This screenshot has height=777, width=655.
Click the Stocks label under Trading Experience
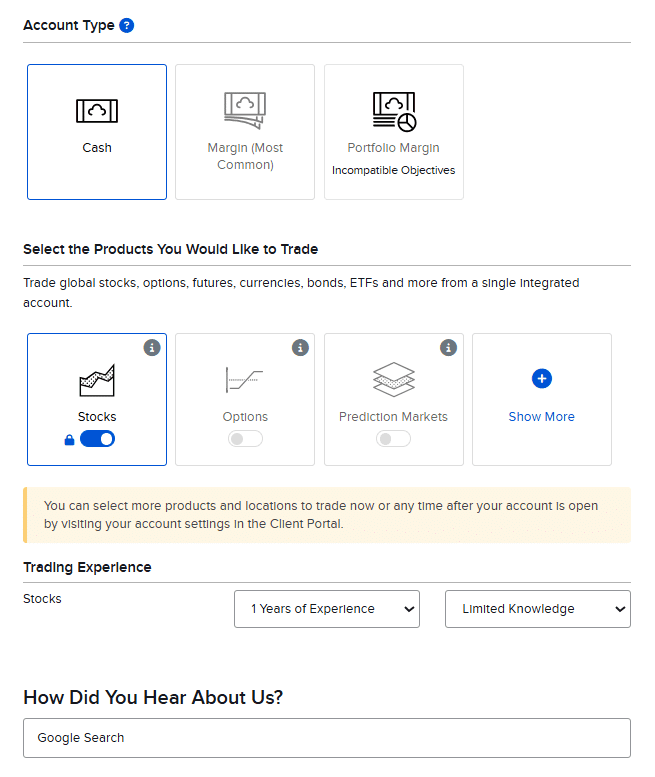[x=42, y=599]
